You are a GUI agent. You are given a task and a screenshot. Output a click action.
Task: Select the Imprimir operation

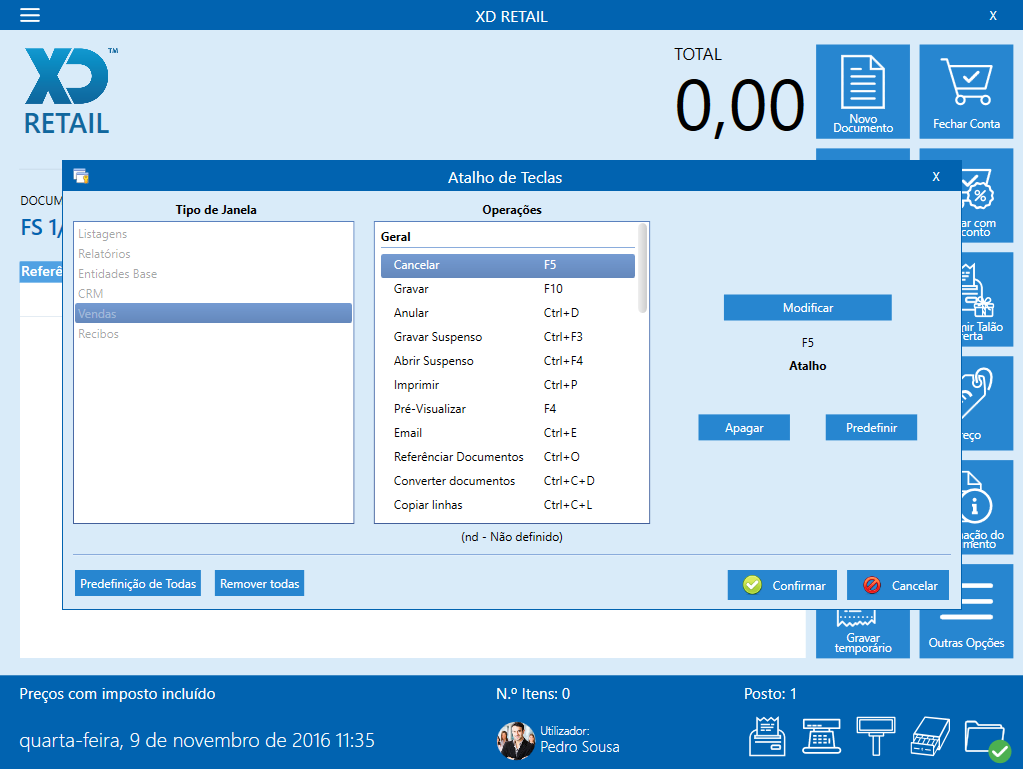[508, 385]
